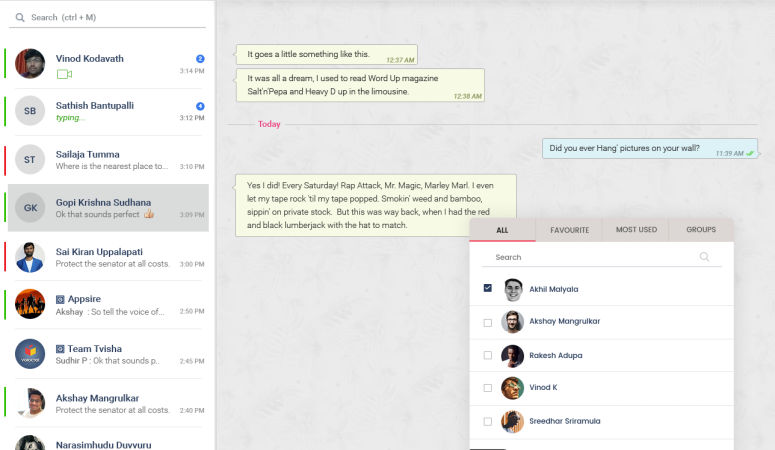The image size is (775, 450).
Task: Click Sreedhar Sriramula's avatar in picker
Action: point(513,422)
